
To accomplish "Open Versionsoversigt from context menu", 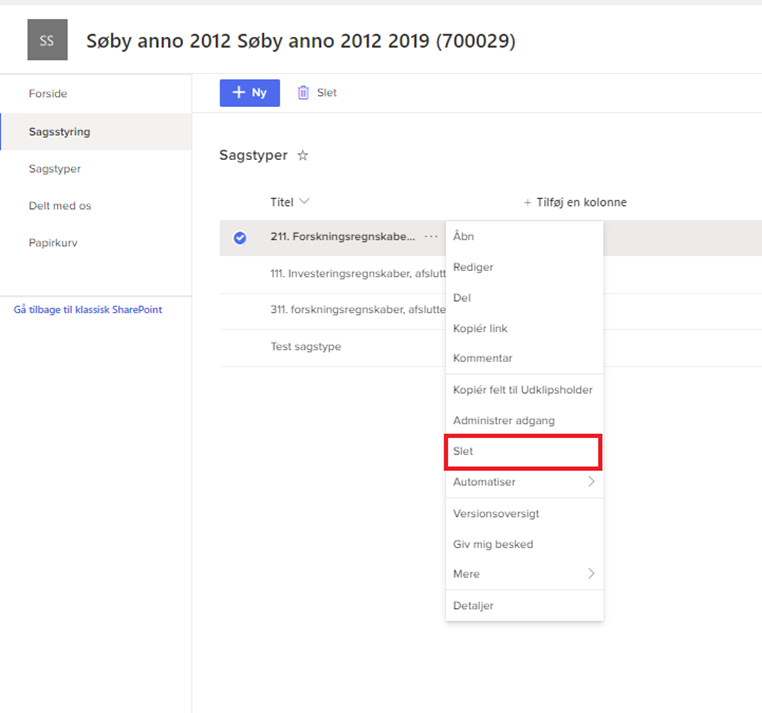I will pyautogui.click(x=496, y=514).
